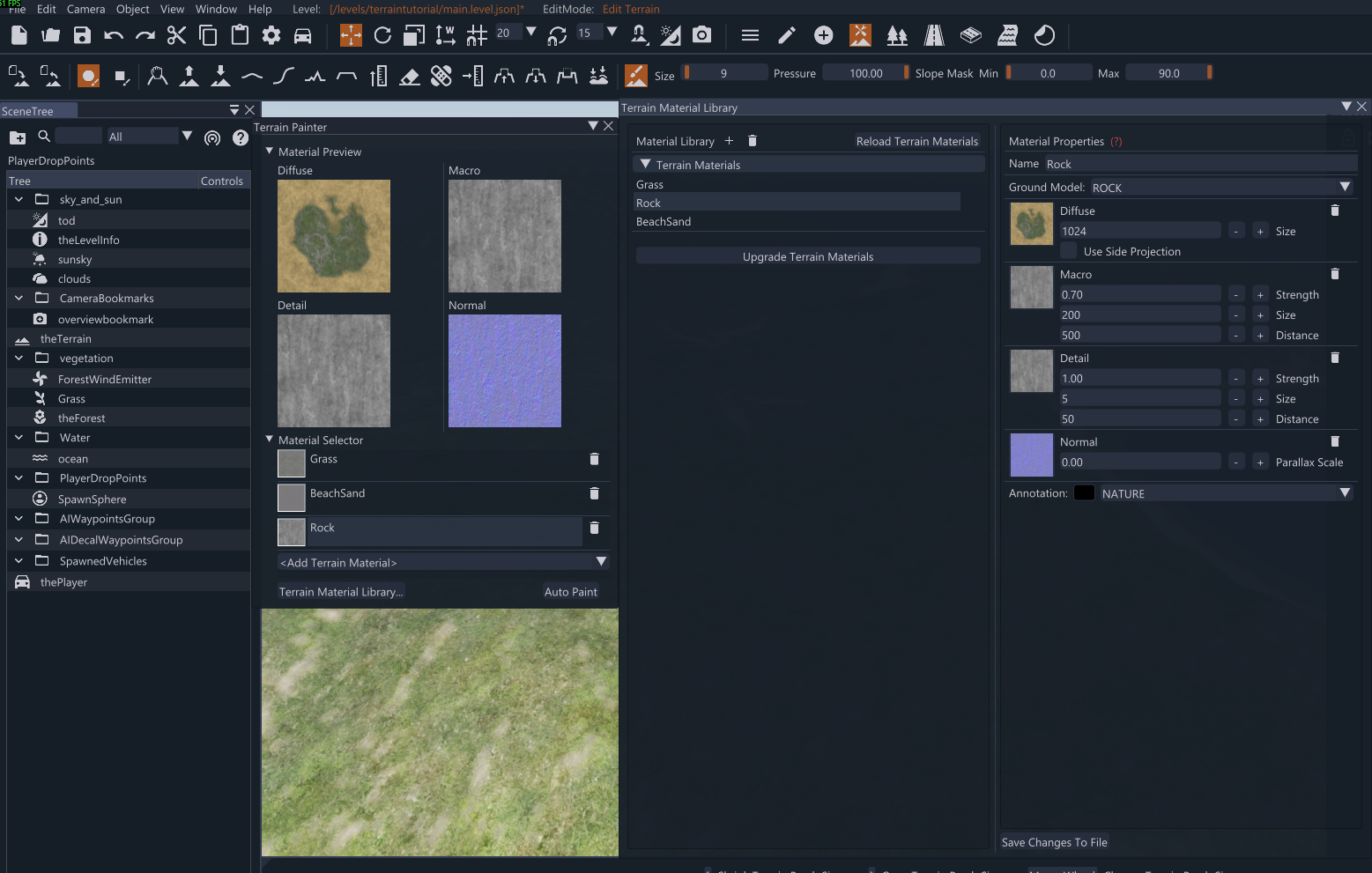Select the Lower Height terrain tool
The width and height of the screenshot is (1372, 873).
point(220,77)
